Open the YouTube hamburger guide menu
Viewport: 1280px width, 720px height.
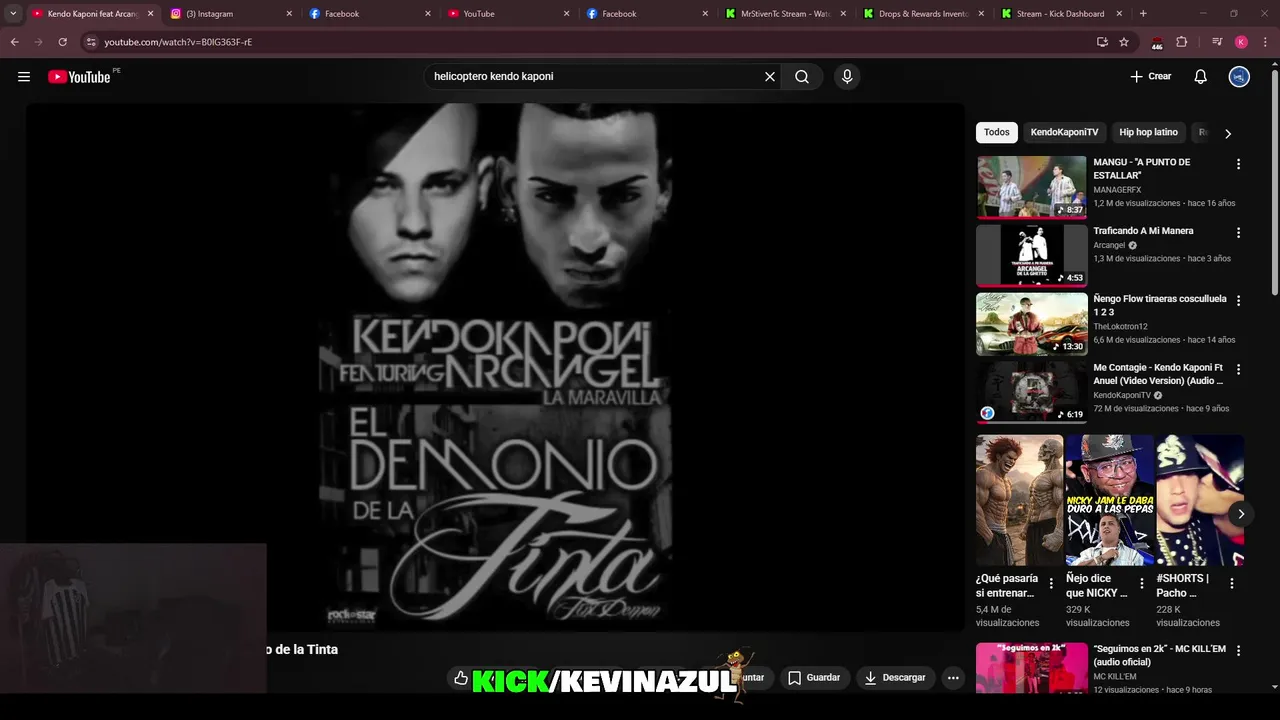pos(24,77)
